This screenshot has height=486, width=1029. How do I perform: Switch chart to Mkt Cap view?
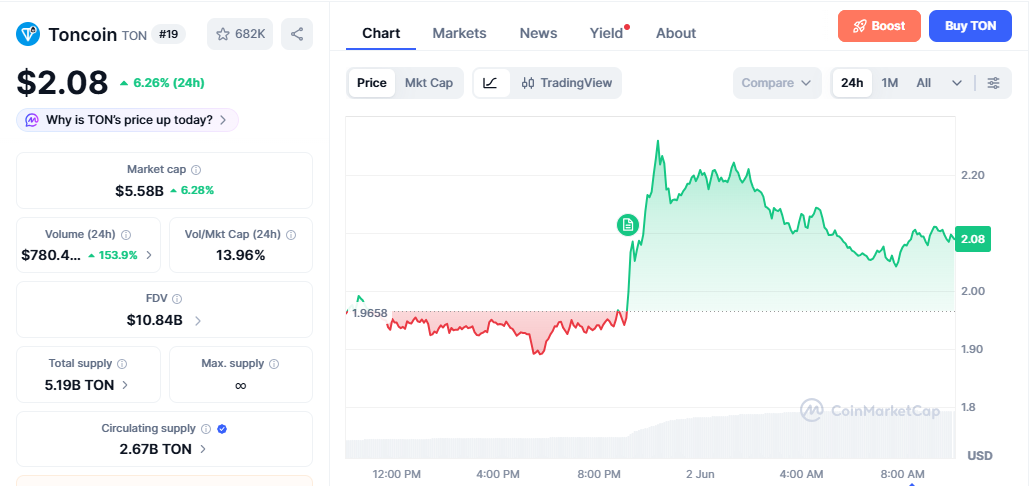(x=429, y=83)
